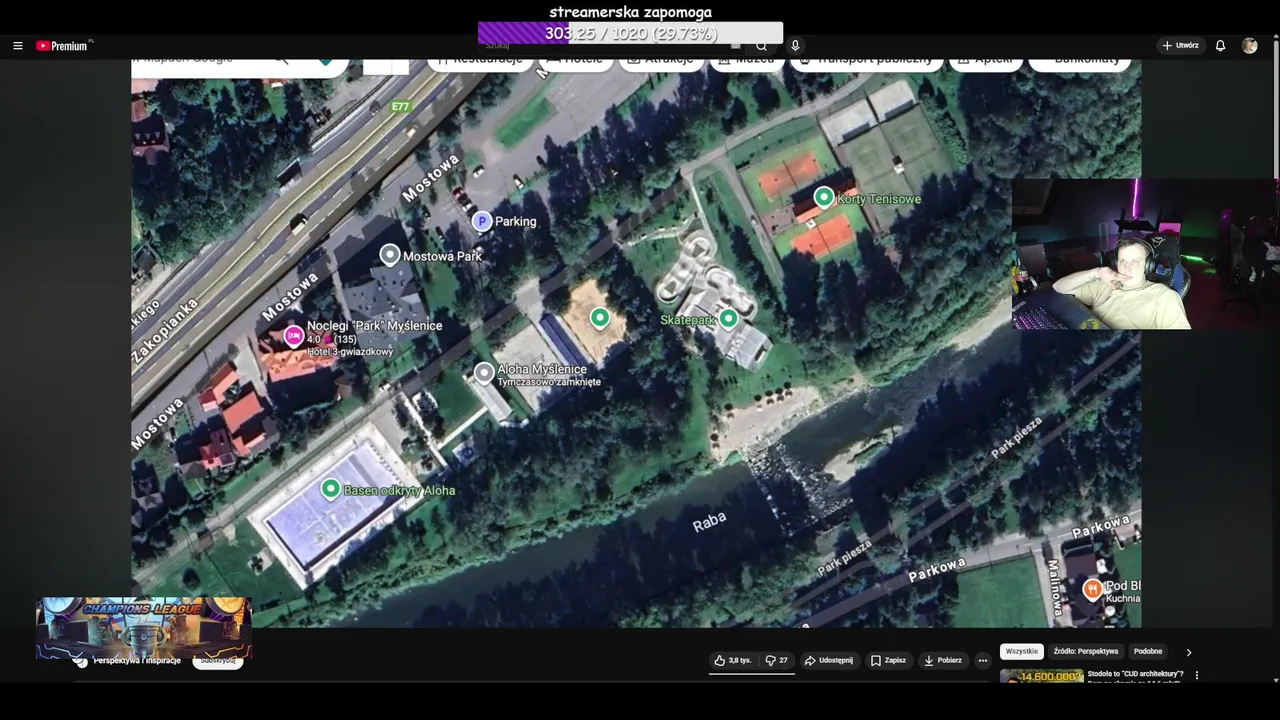Select the Wszystkie filter chip
This screenshot has width=1280, height=720.
click(1022, 651)
